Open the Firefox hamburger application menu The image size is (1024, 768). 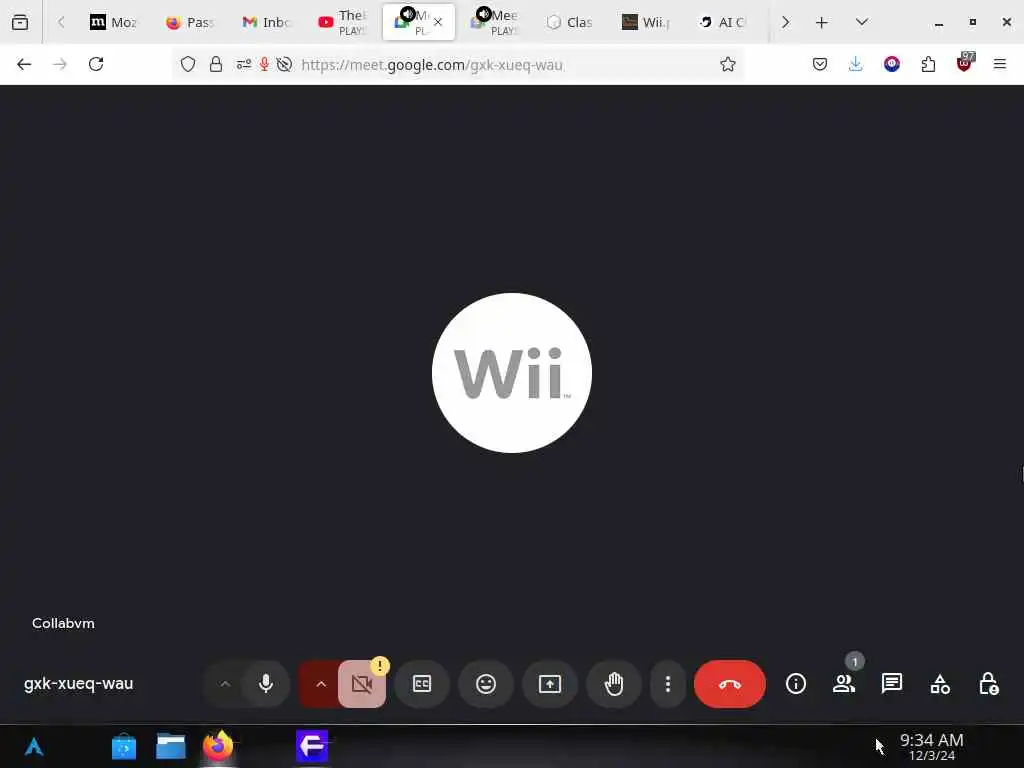point(1000,64)
